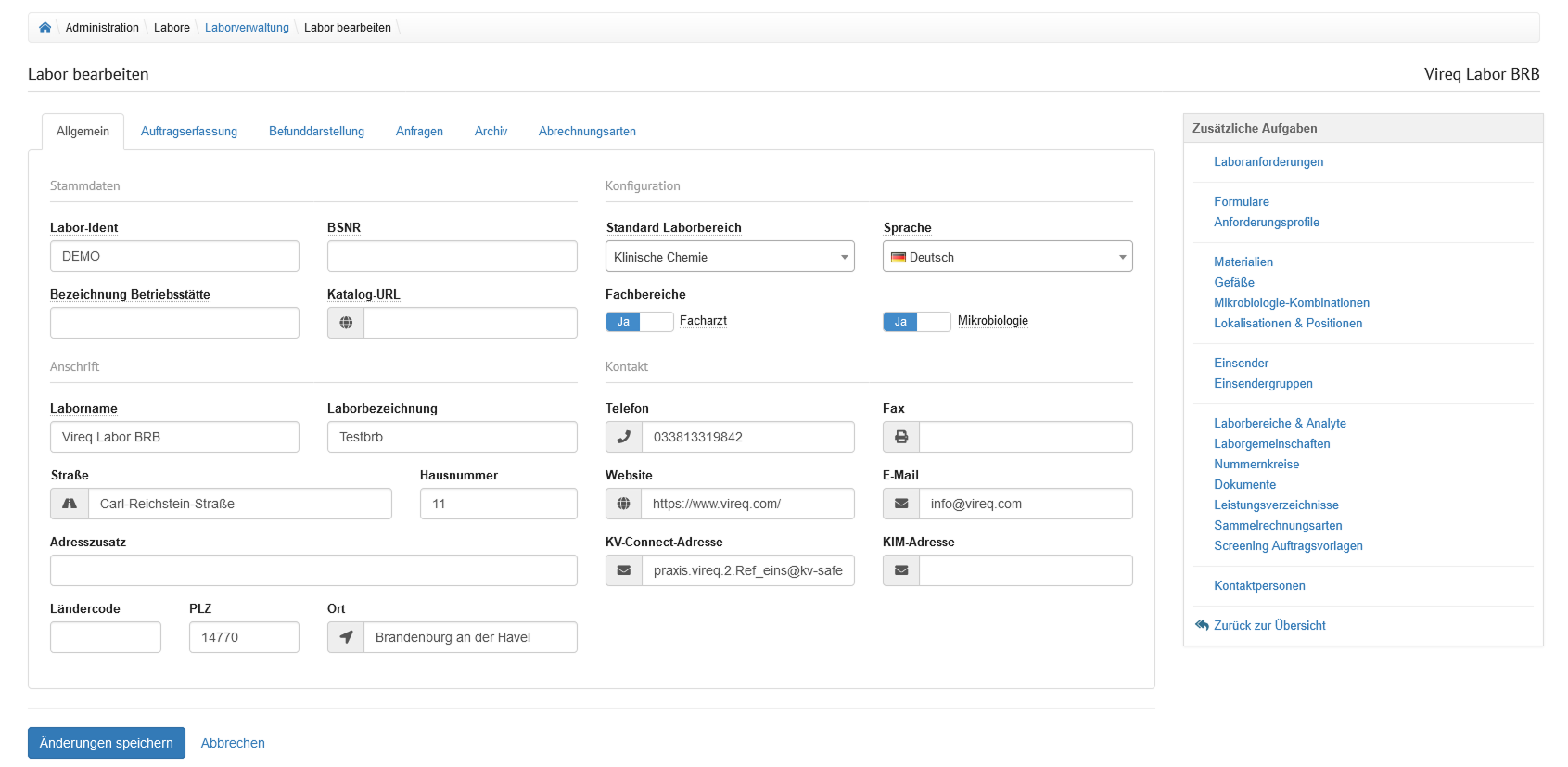This screenshot has width=1568, height=767.
Task: Toggle the Mikrobiologie switch
Action: 916,322
